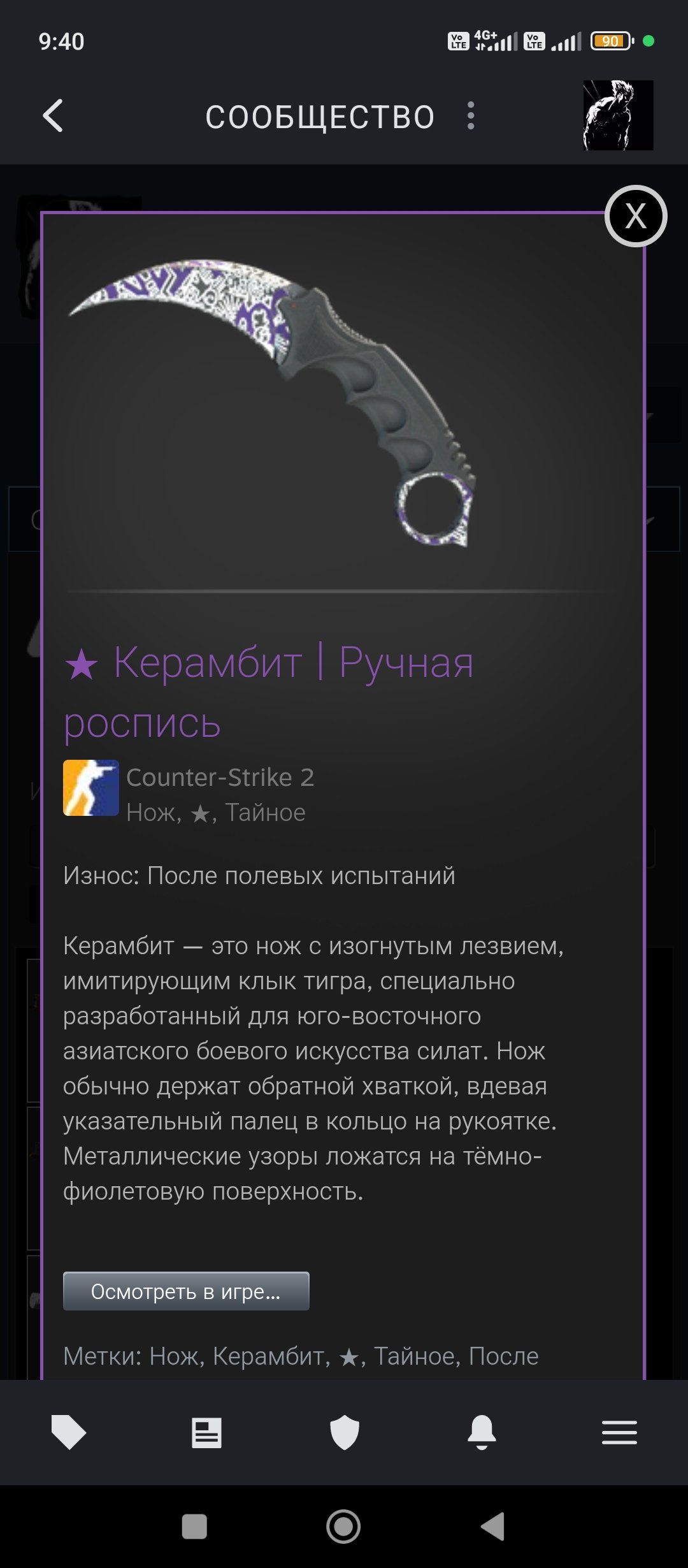Open the Store tag tab
688x1568 pixels.
coord(69,1432)
